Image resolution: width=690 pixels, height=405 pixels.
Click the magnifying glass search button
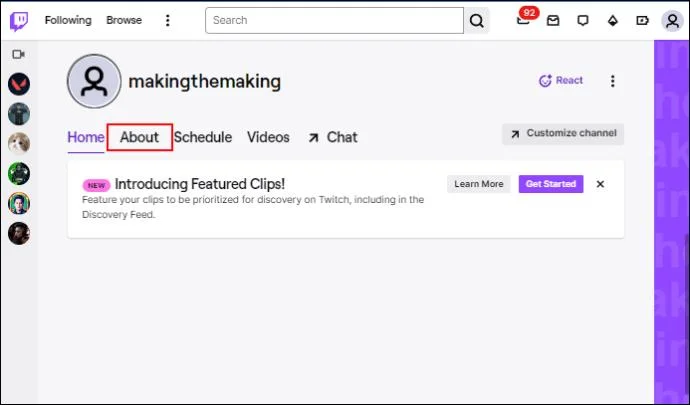pyautogui.click(x=477, y=20)
